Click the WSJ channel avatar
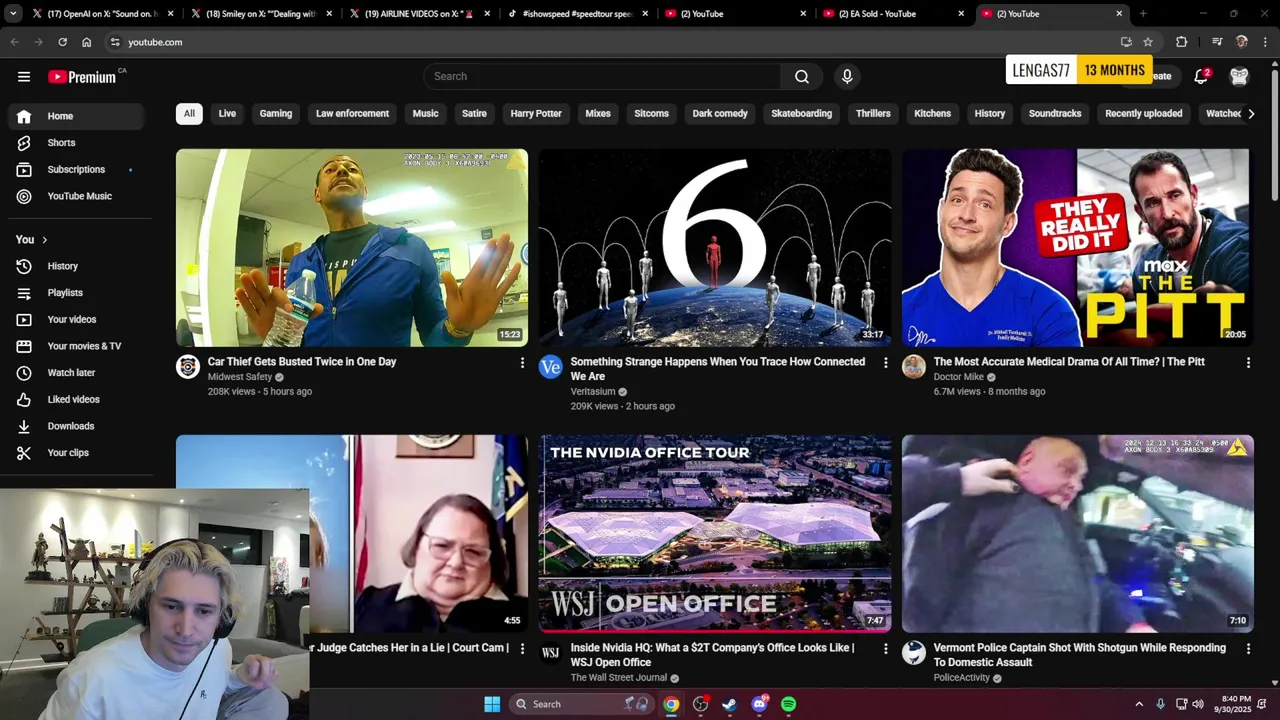Viewport: 1280px width, 720px height. coord(551,653)
